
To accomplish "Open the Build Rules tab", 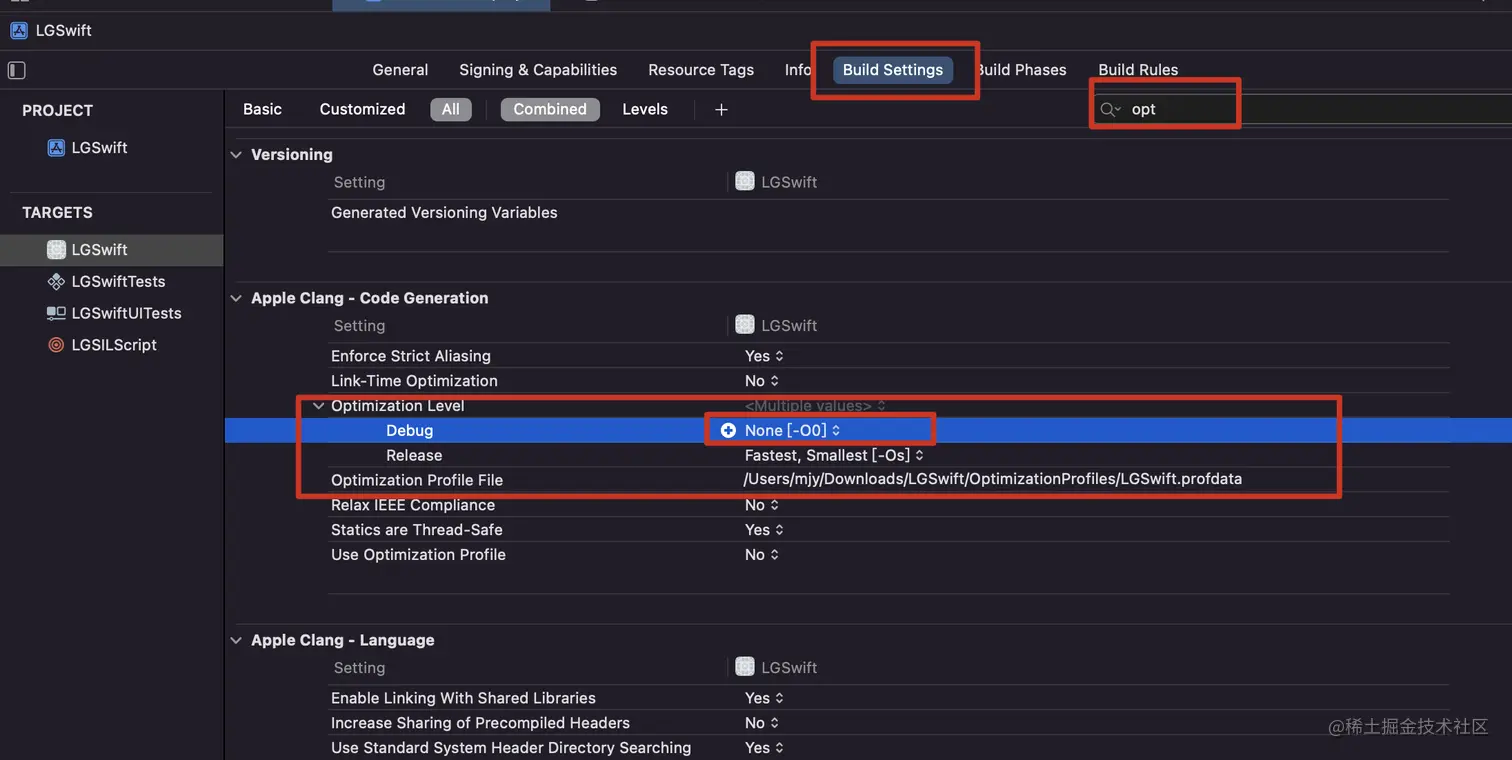I will [x=1138, y=70].
